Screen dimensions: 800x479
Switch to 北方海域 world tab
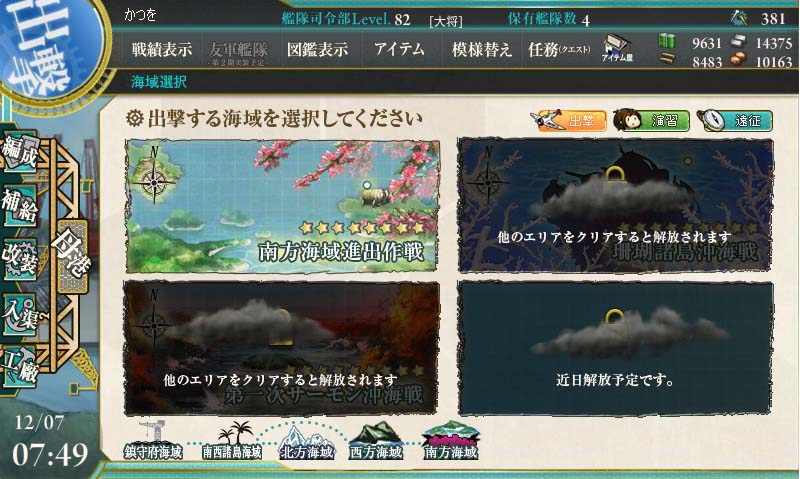tap(306, 442)
